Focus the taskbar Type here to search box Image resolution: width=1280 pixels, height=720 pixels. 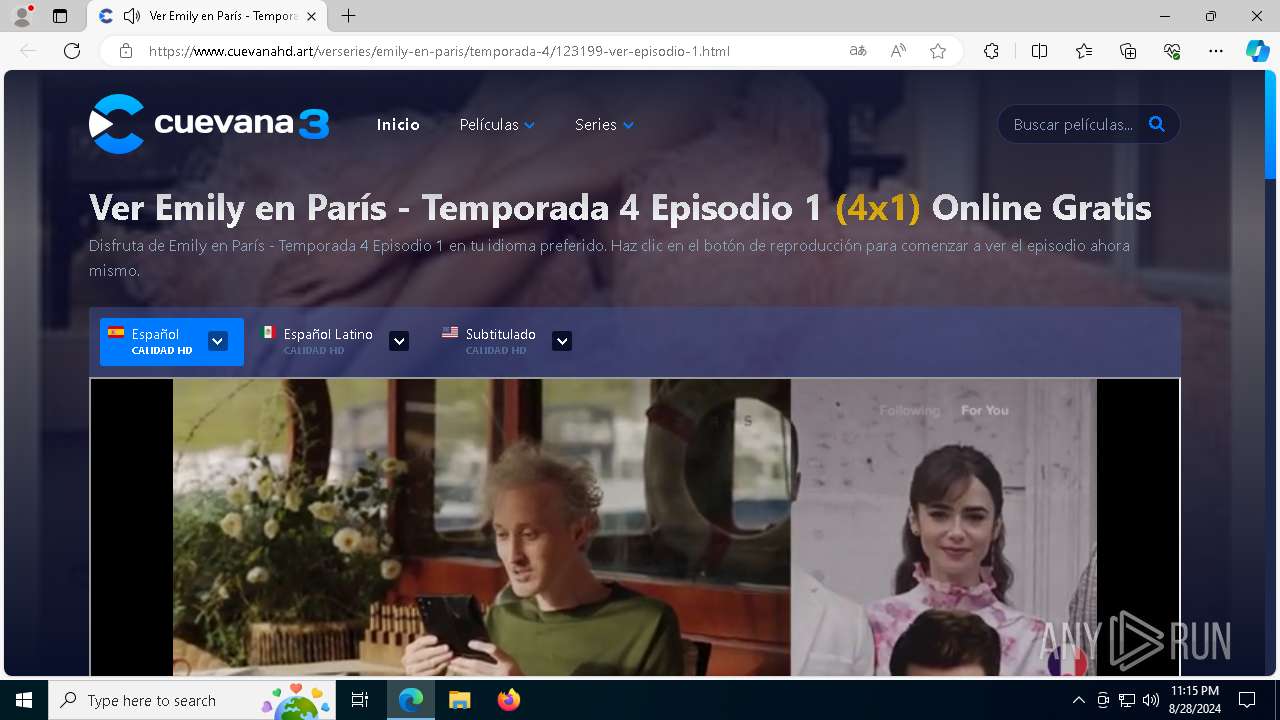click(192, 700)
